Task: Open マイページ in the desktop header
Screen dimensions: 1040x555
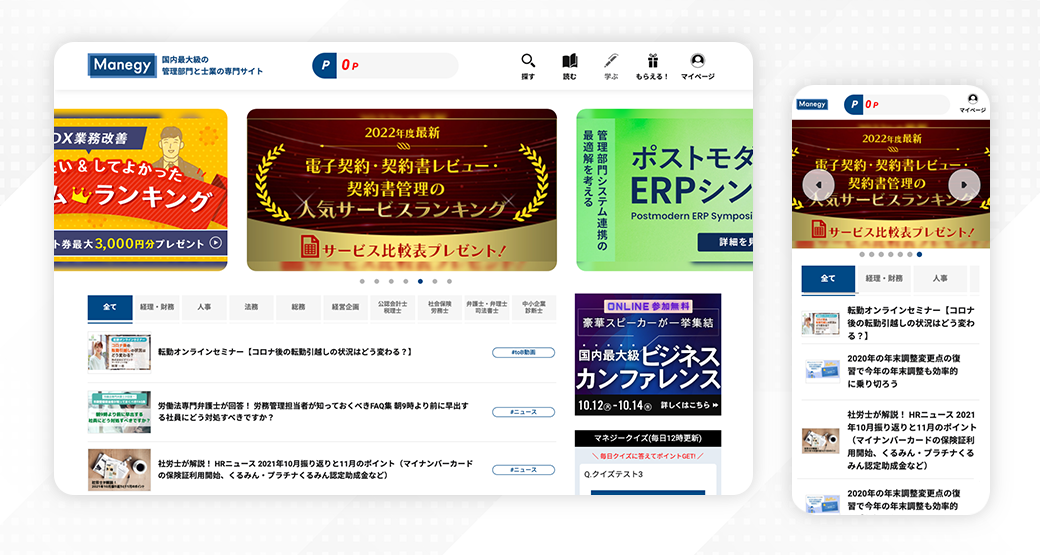Action: click(x=698, y=67)
